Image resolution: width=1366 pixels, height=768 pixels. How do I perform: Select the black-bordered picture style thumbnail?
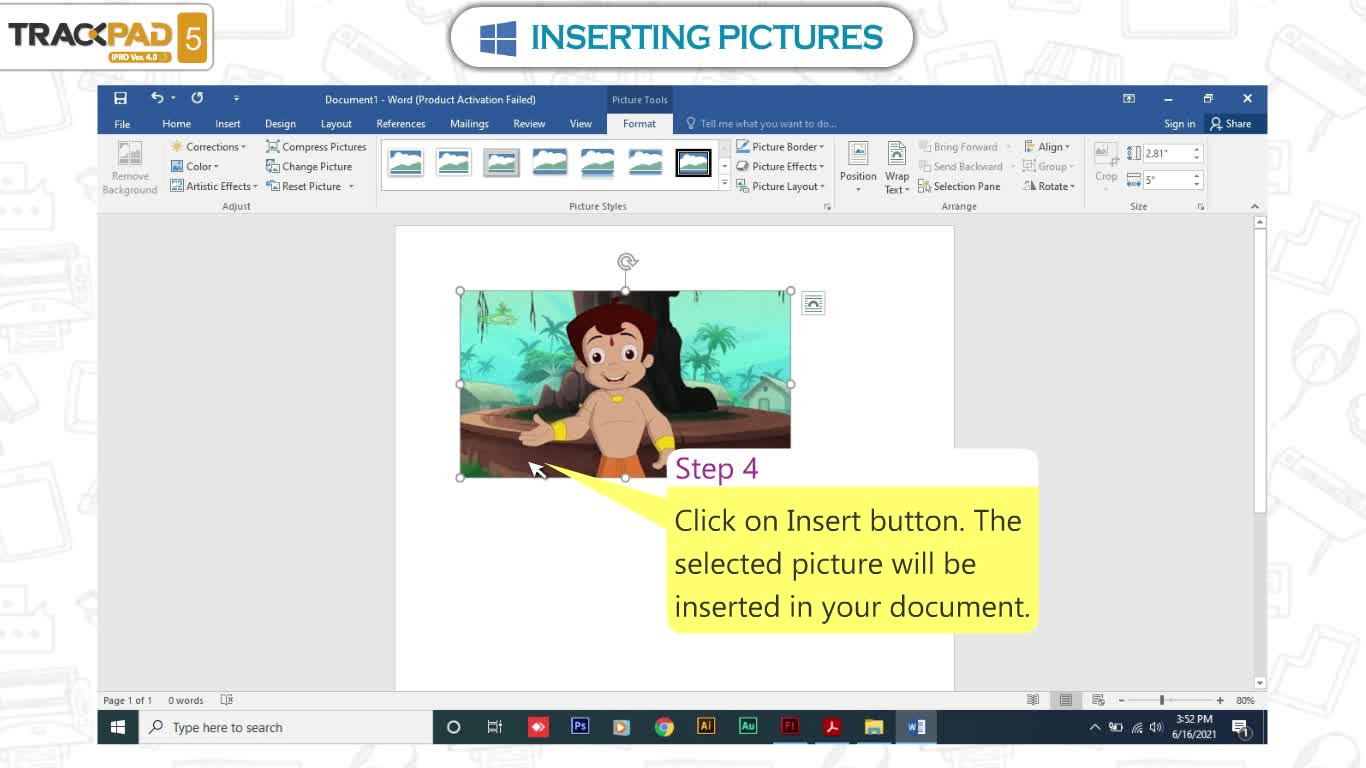click(693, 162)
